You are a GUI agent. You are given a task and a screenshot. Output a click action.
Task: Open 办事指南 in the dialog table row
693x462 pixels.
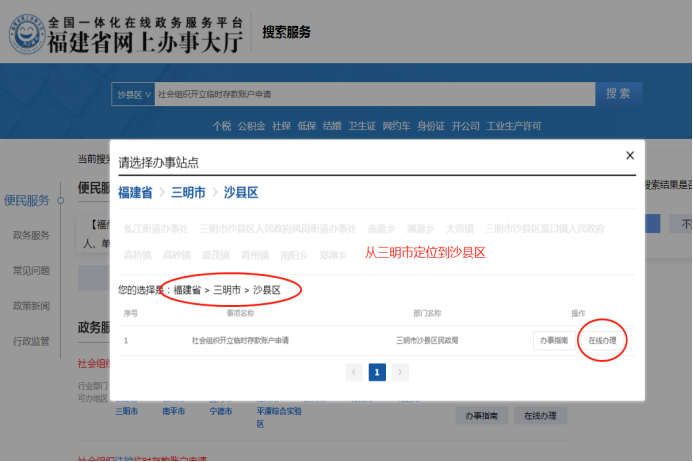(554, 341)
